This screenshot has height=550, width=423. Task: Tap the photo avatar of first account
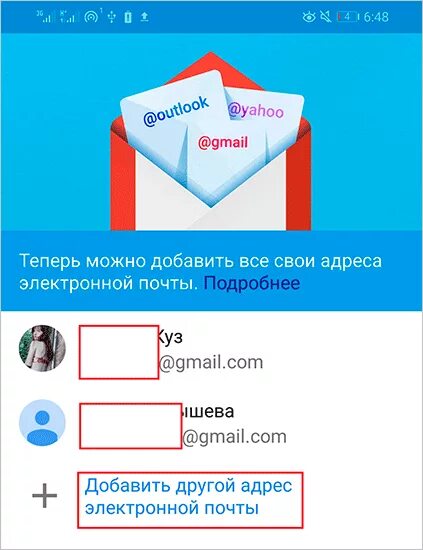point(42,348)
